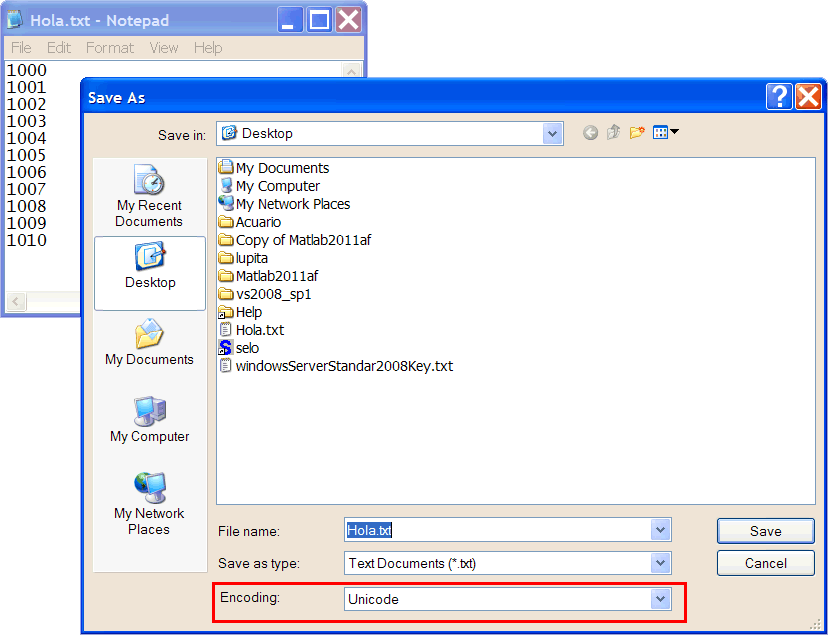828x635 pixels.
Task: Open the Help menu in Notepad
Action: click(208, 48)
